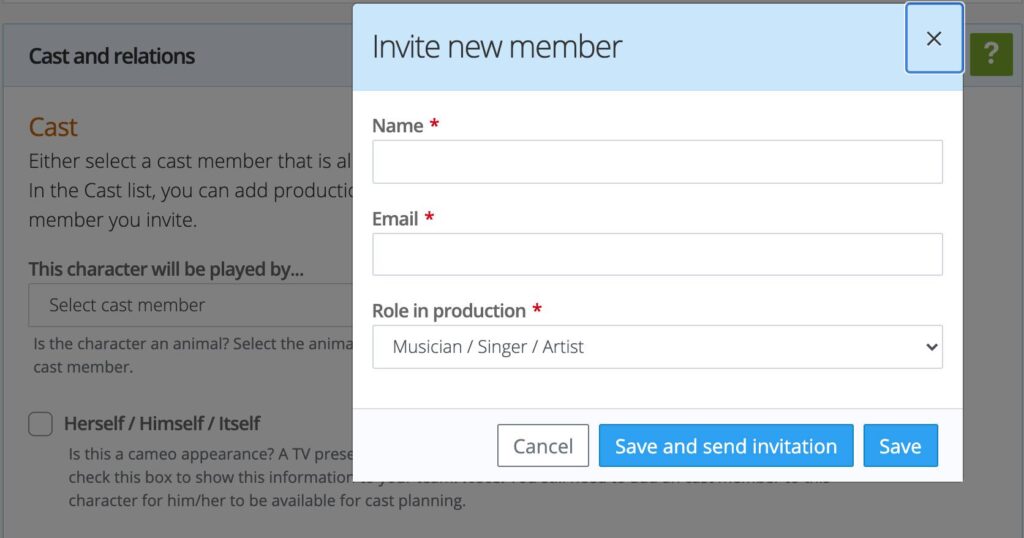Click the Role in production label
The height and width of the screenshot is (538, 1024).
[449, 311]
